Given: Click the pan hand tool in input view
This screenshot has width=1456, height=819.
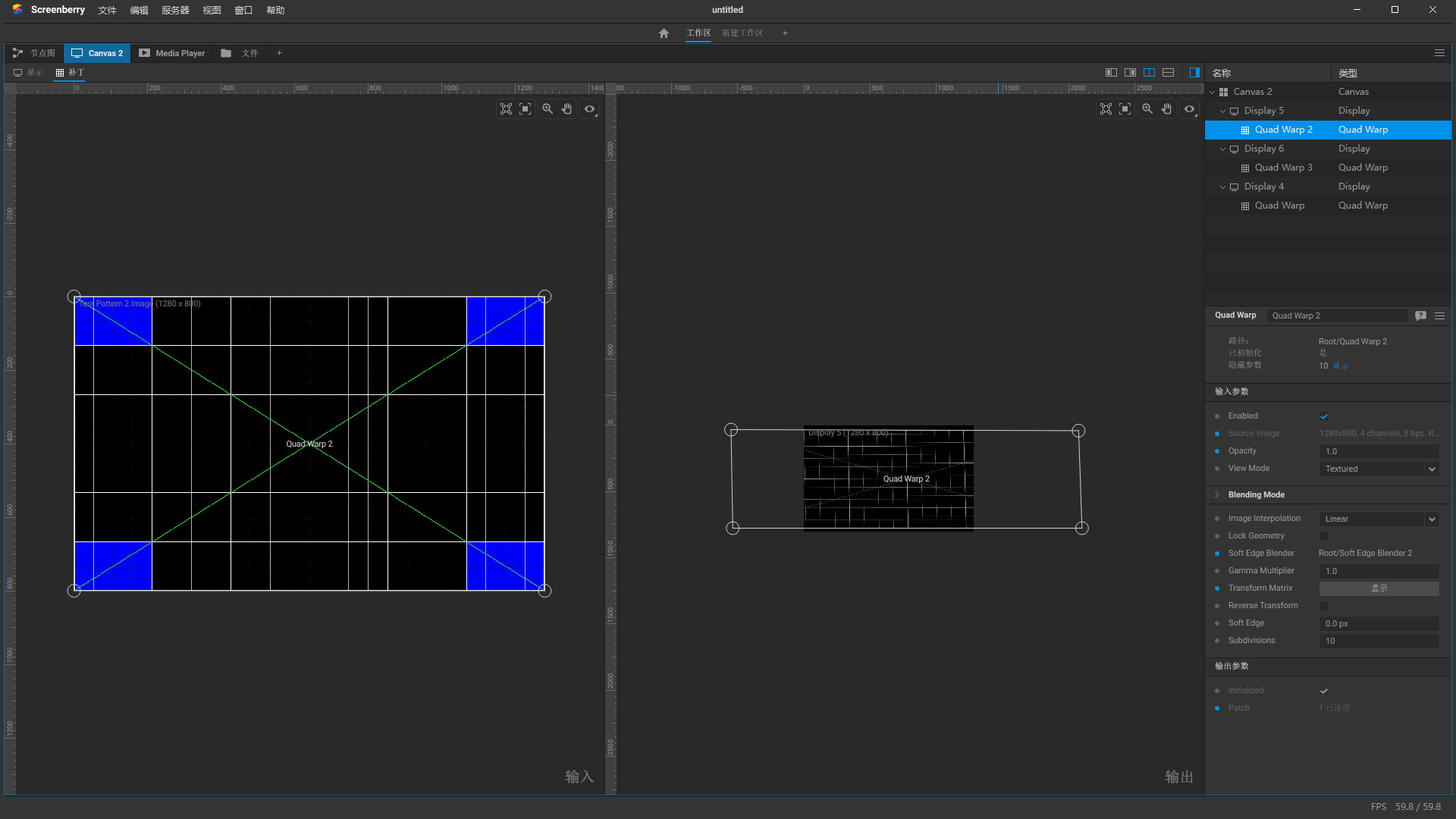Looking at the screenshot, I should (566, 109).
